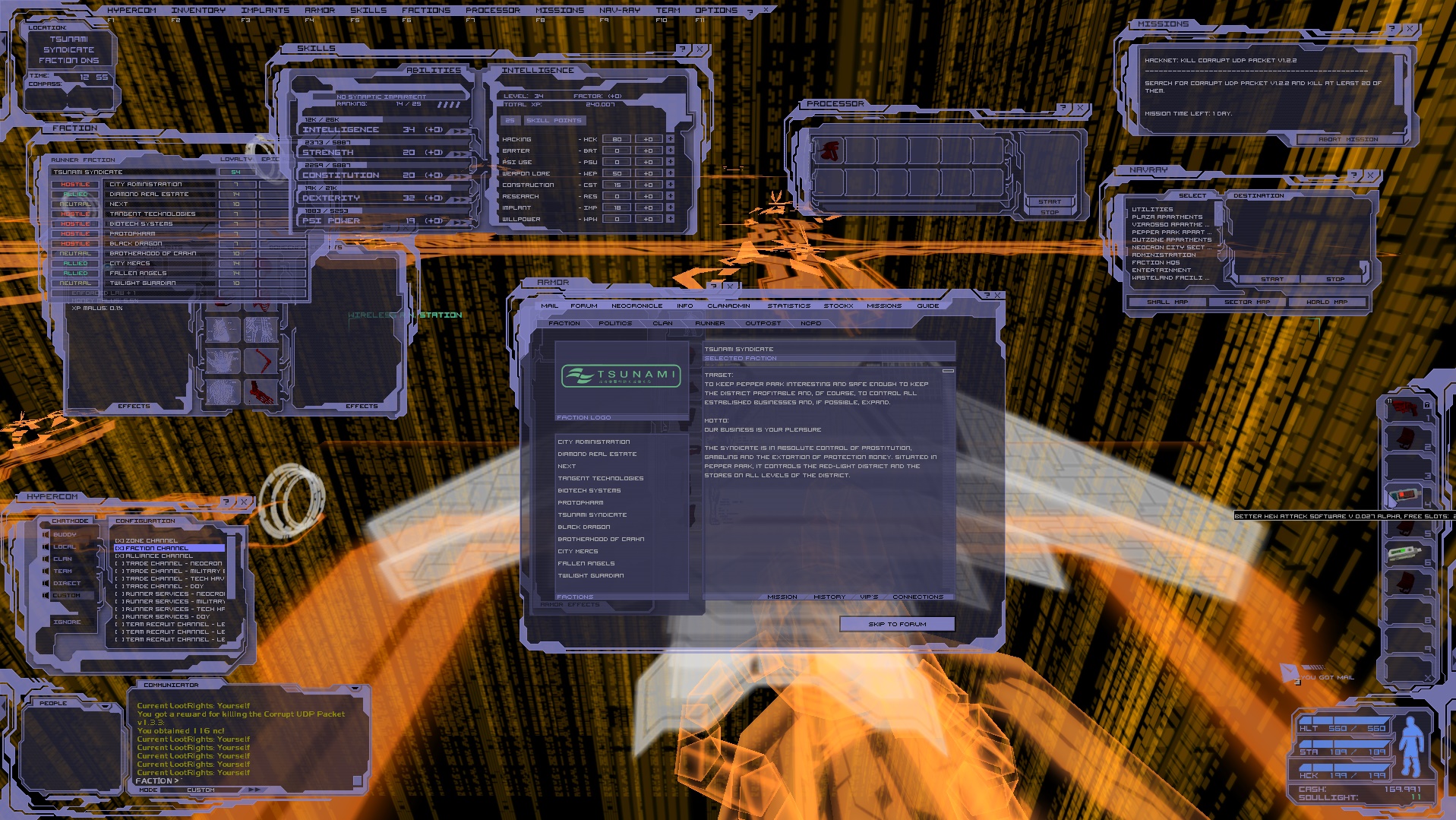Add a skill point to Willpower
Screen dimensions: 1456x820
[x=670, y=219]
